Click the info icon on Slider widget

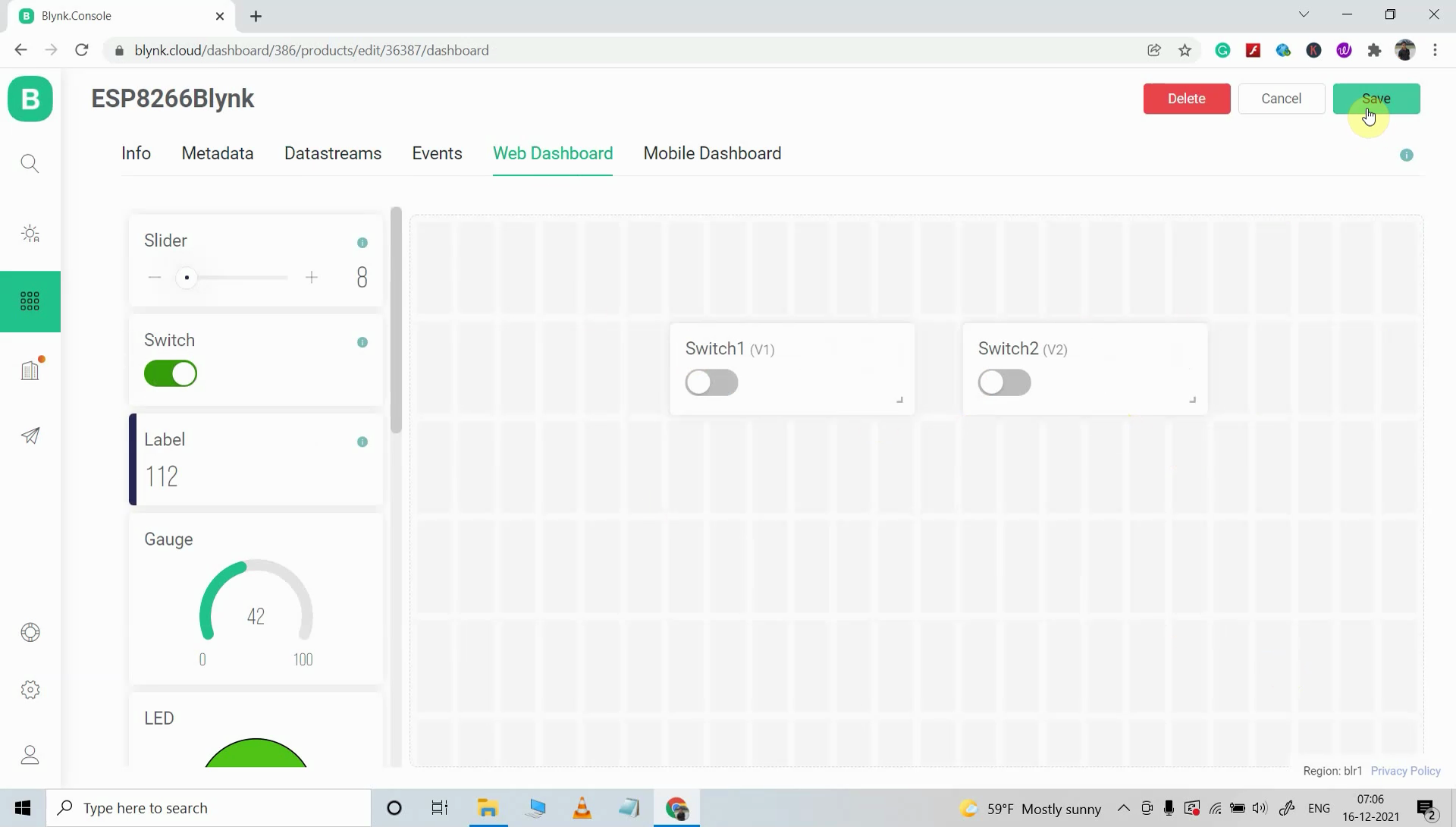[362, 243]
